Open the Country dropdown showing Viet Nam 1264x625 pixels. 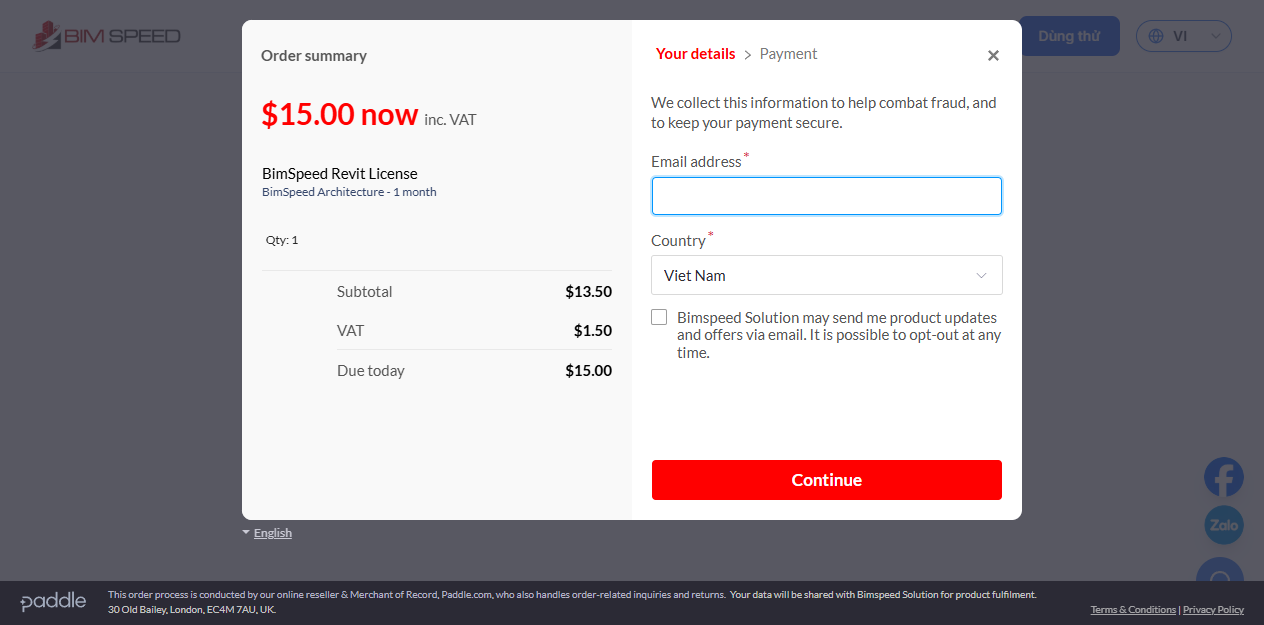pos(826,275)
